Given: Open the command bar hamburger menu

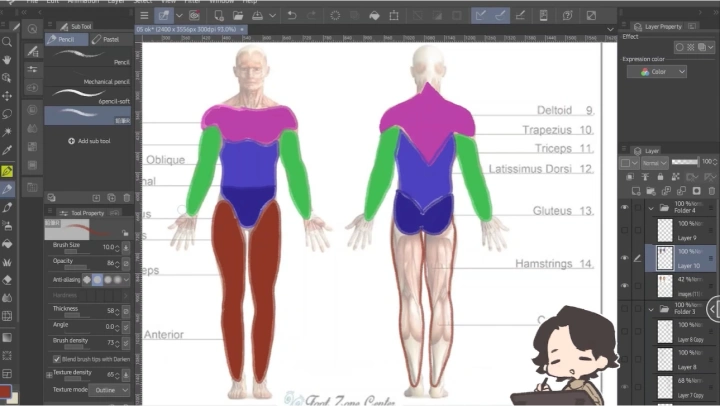Looking at the screenshot, I should [x=144, y=15].
